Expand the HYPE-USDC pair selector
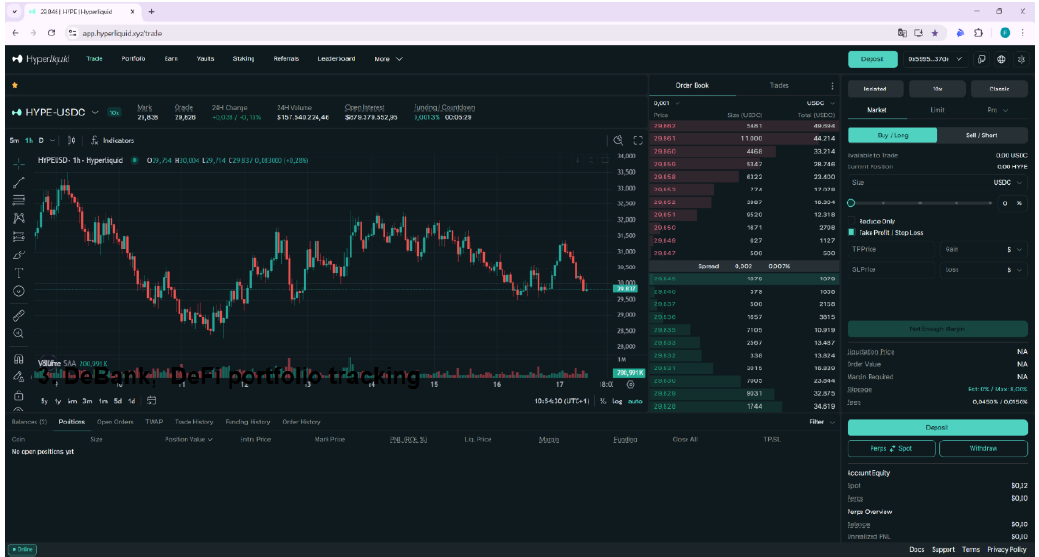This screenshot has width=1039, height=557. tap(95, 112)
